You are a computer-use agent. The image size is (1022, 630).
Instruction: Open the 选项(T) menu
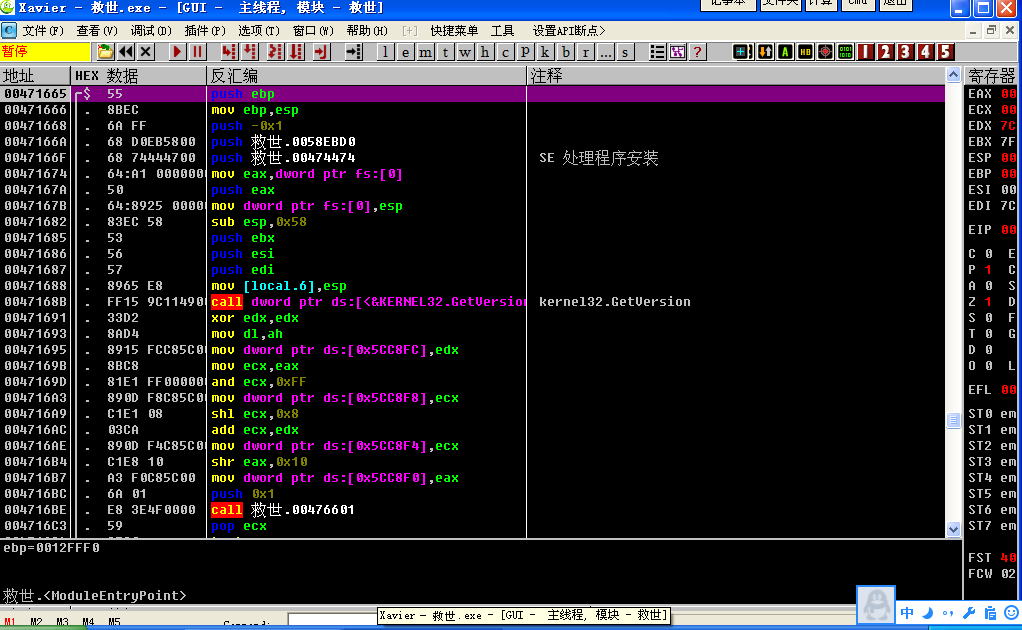tap(259, 31)
